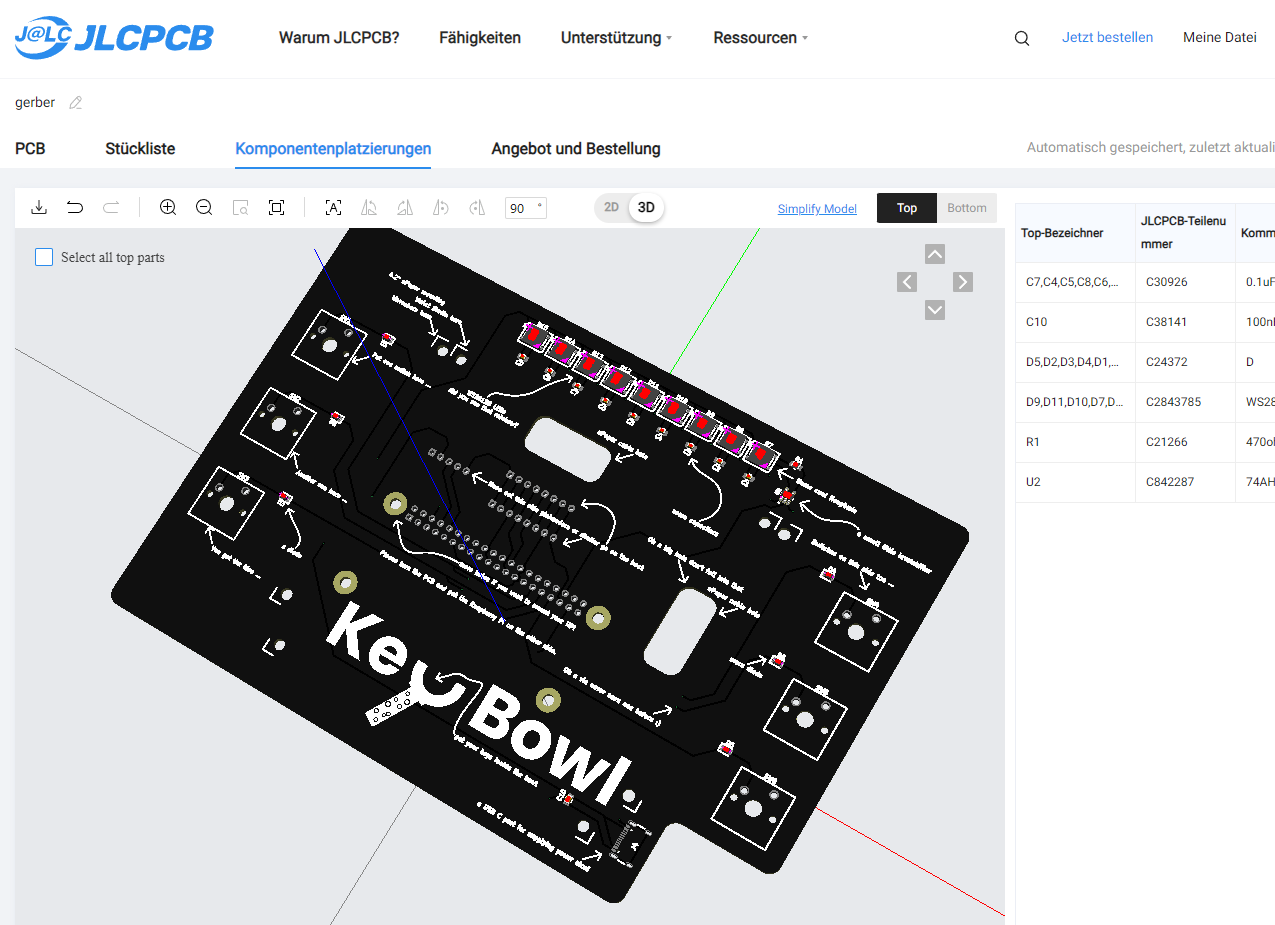Select the D9,D11,D10,D7 designator row

coord(1145,402)
